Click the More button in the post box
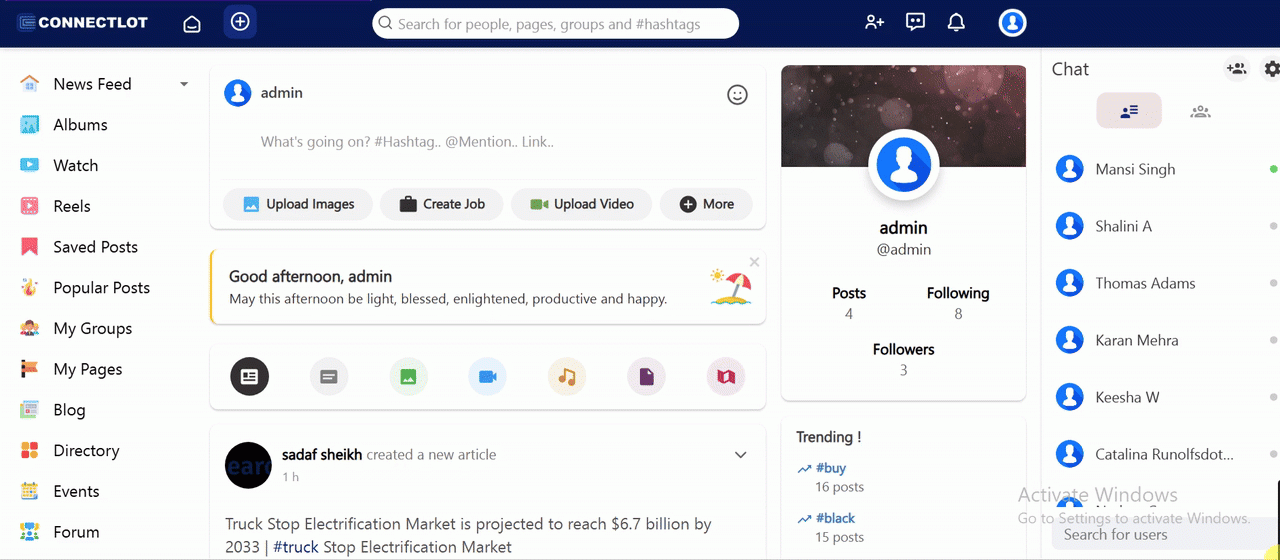Screen dimensions: 1280x560 706,204
